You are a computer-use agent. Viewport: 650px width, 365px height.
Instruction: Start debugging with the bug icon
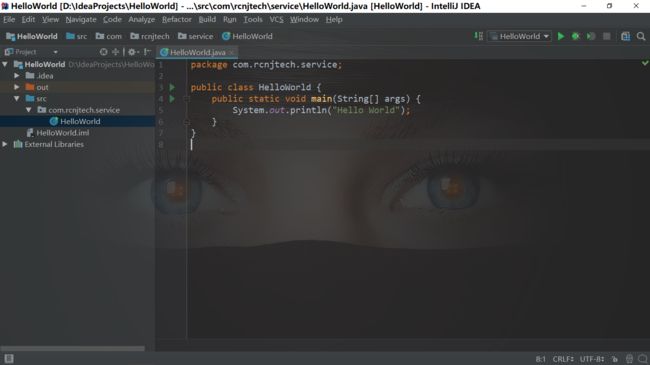pos(576,36)
